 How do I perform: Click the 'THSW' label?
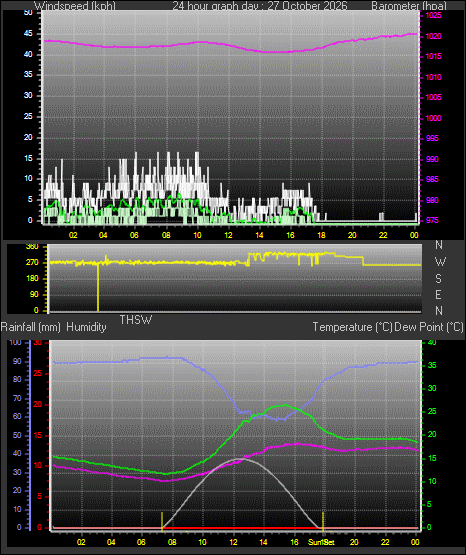coord(136,320)
